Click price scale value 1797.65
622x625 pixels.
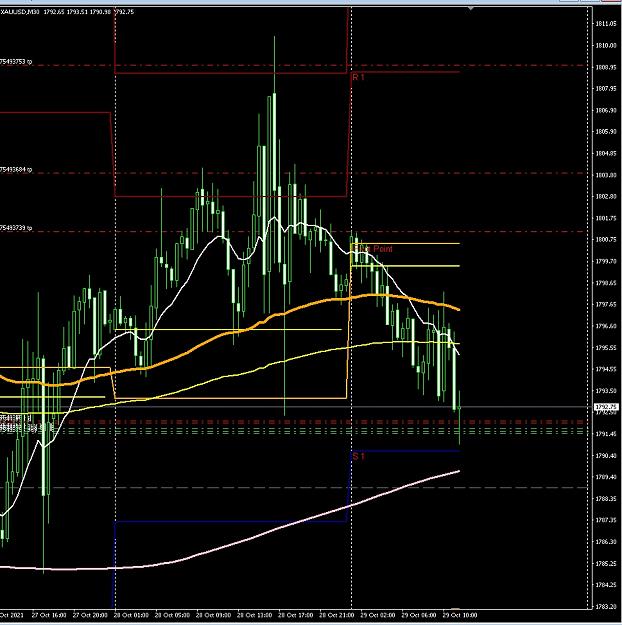coord(606,305)
